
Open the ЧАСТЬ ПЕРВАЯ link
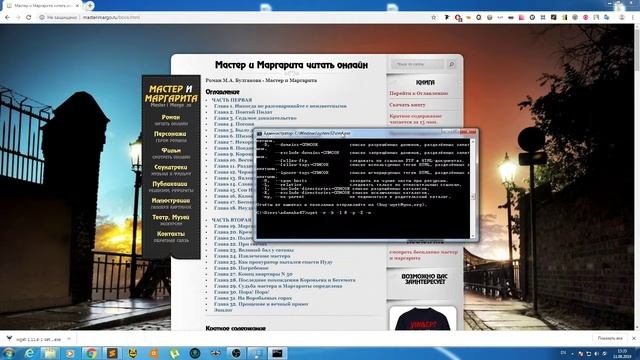[231, 100]
